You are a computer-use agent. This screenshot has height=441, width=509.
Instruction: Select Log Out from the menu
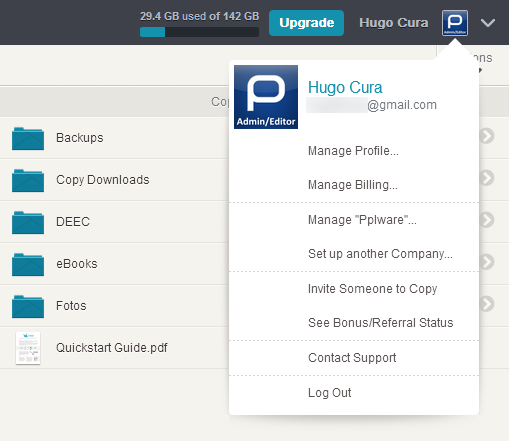[x=330, y=393]
